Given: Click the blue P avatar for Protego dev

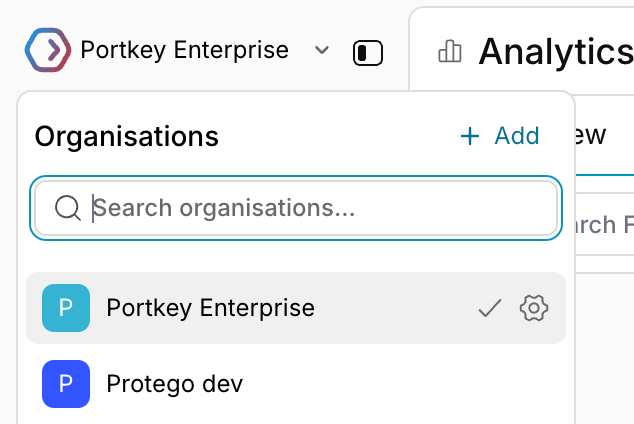Looking at the screenshot, I should click(66, 384).
